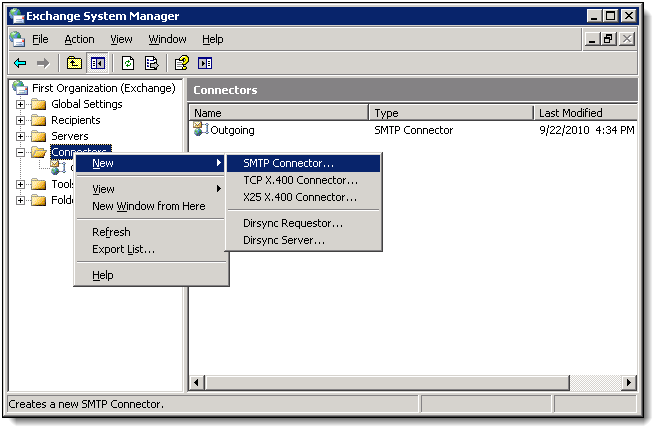
Task: Open the Window menu
Action: tap(167, 39)
